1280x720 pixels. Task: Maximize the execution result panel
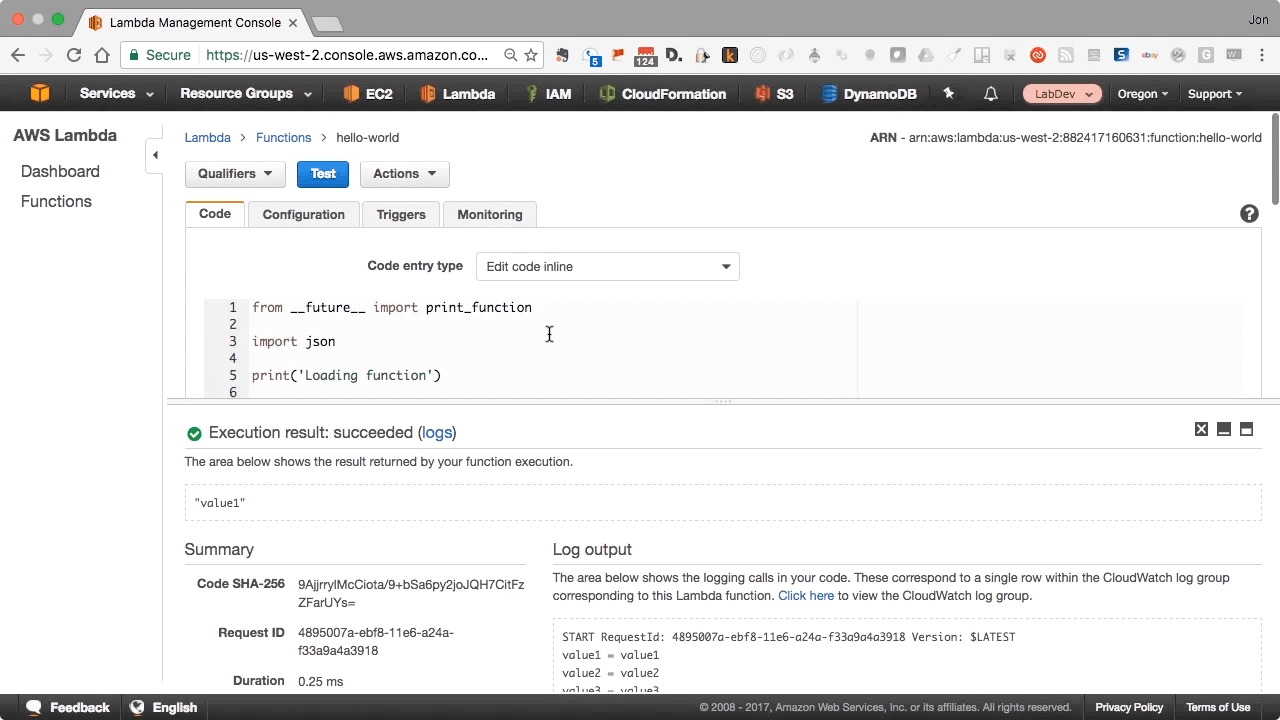[1246, 429]
